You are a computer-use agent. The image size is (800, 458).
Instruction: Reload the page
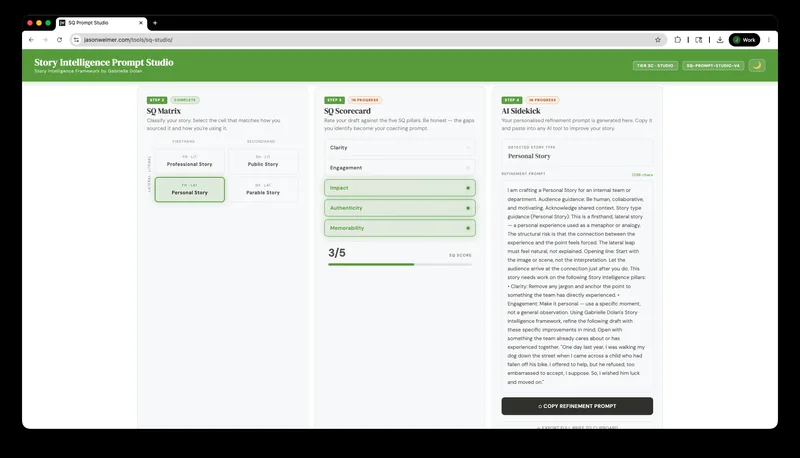pyautogui.click(x=59, y=40)
